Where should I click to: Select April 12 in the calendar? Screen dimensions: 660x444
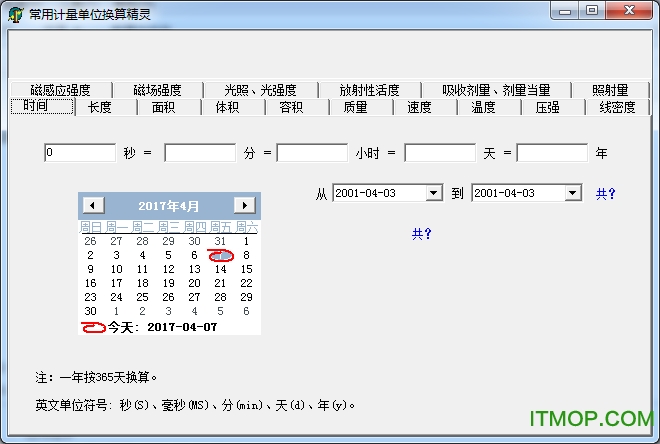pos(168,269)
